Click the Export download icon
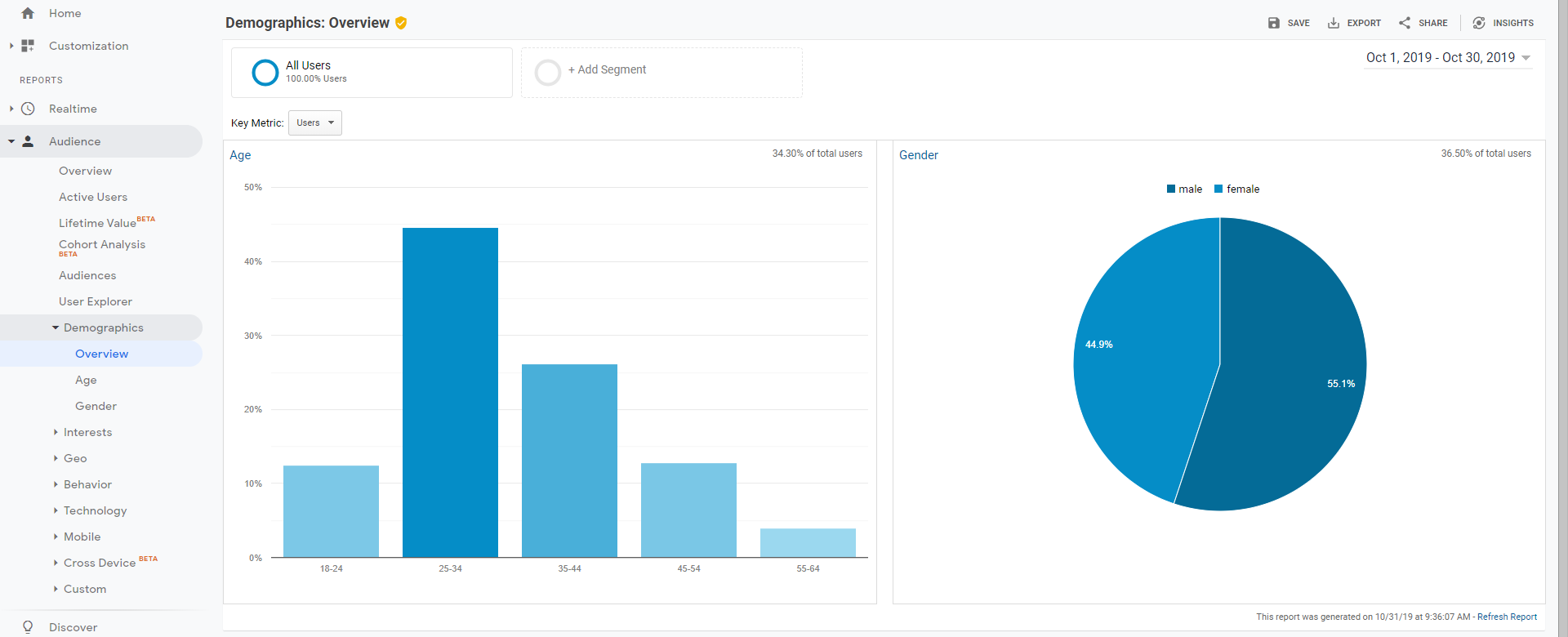This screenshot has height=637, width=1568. coord(1334,23)
